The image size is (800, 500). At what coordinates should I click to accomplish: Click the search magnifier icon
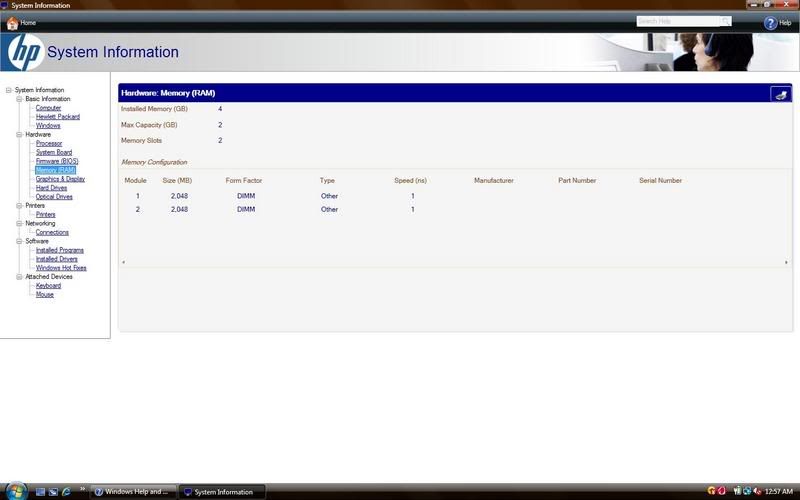[726, 21]
